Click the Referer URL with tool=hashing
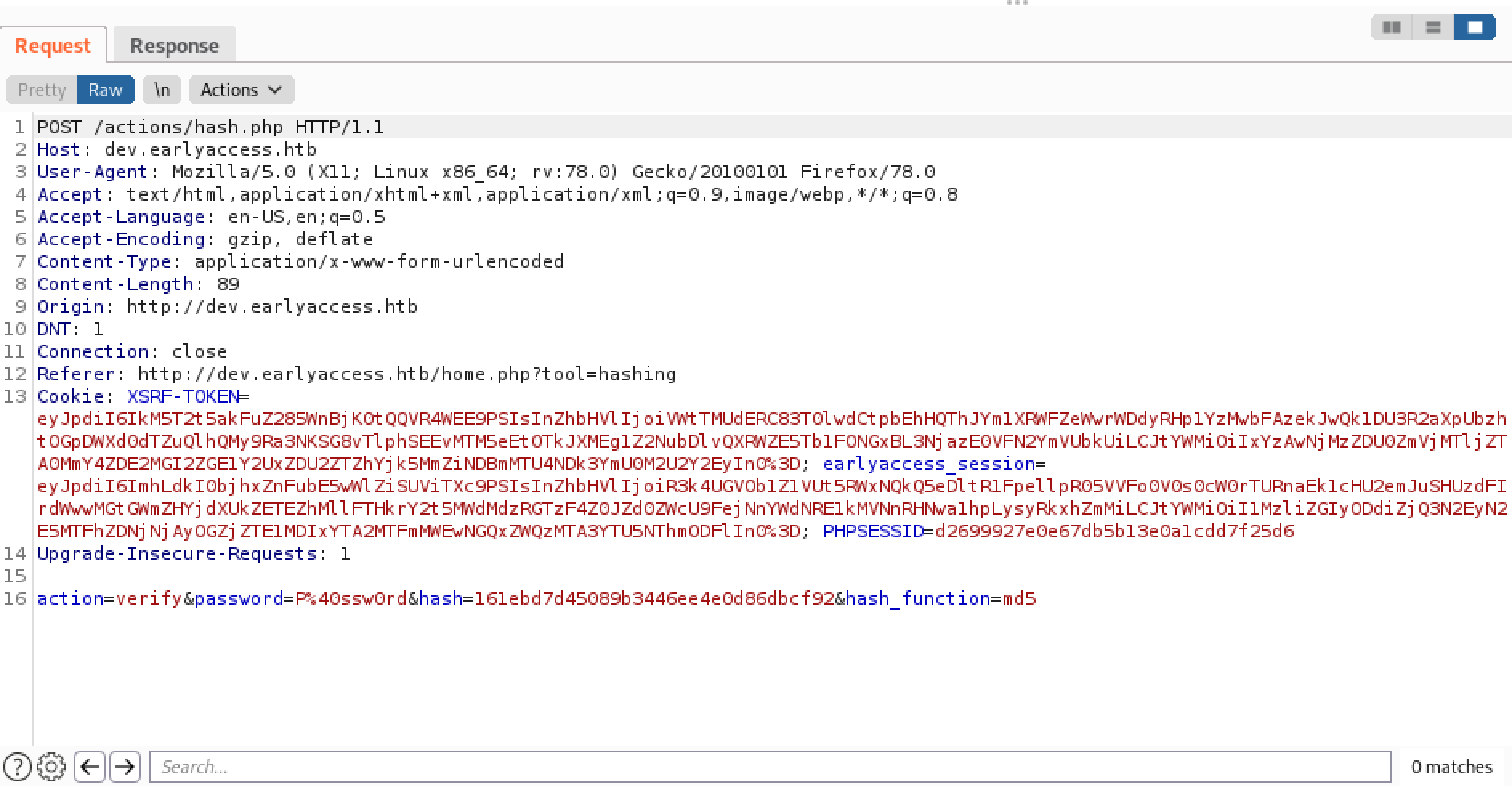This screenshot has width=1512, height=786. (x=406, y=374)
